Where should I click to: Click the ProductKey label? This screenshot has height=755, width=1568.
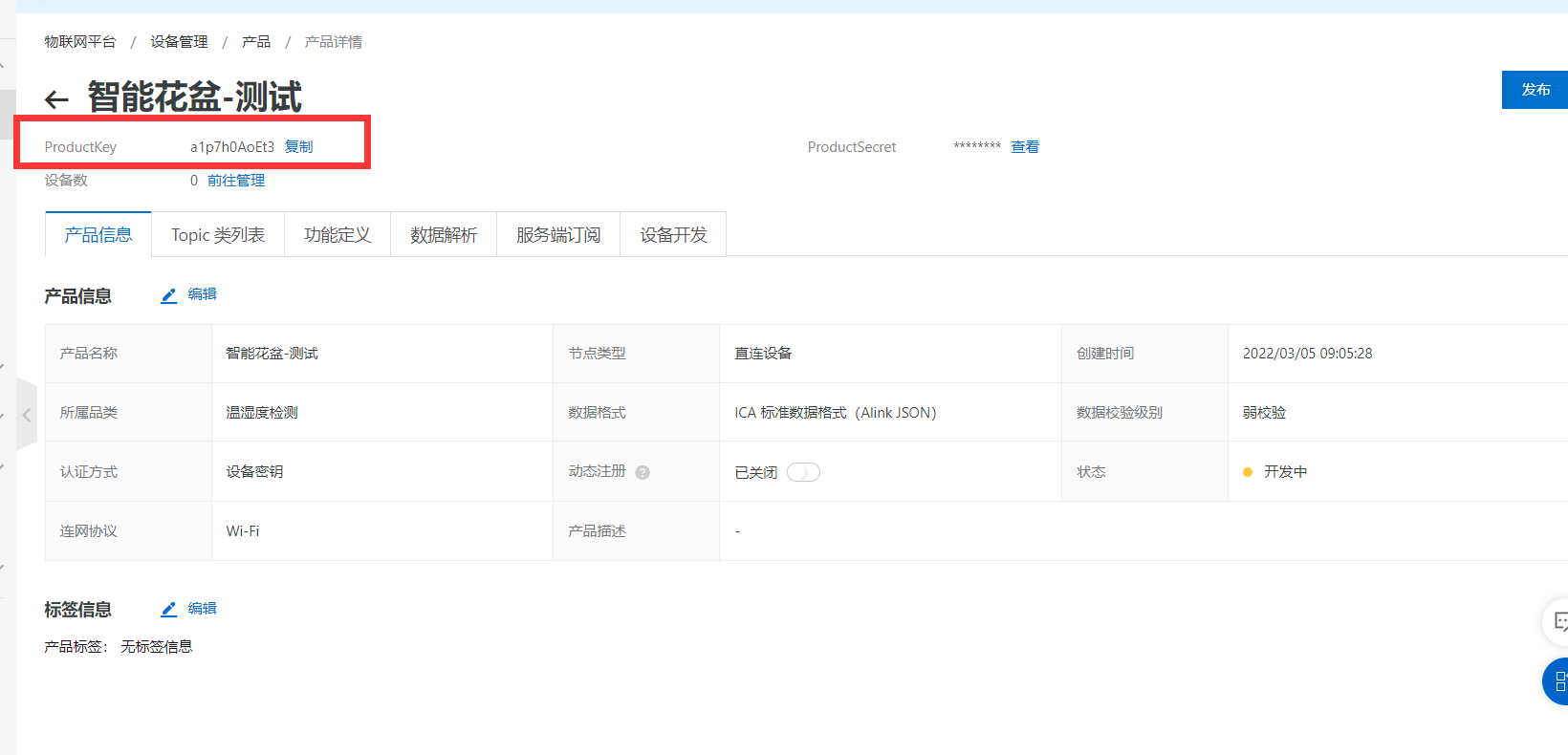coord(80,147)
